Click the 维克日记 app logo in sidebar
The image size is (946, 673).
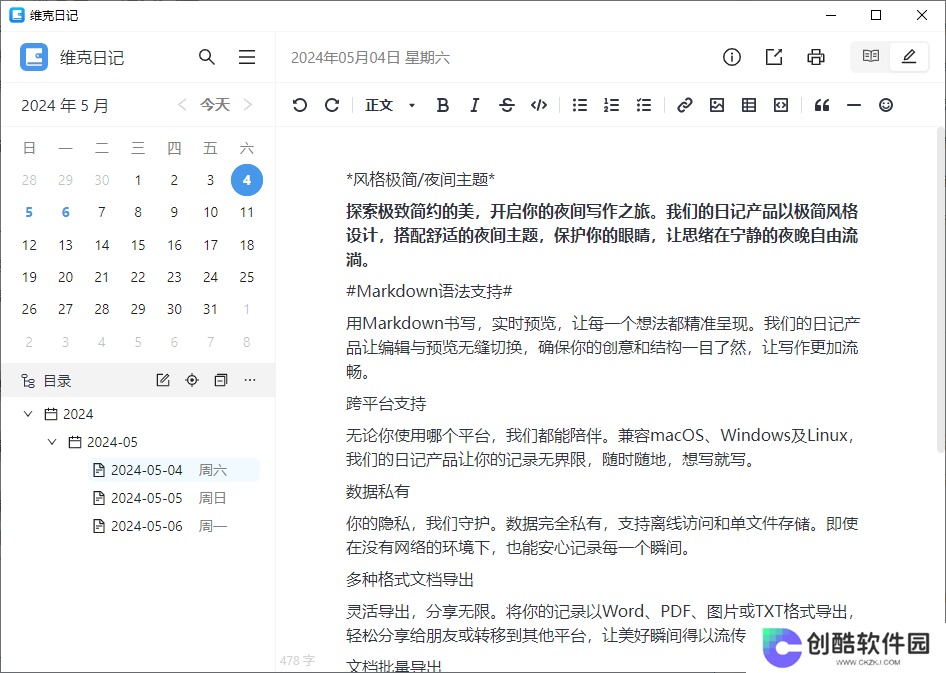34,57
